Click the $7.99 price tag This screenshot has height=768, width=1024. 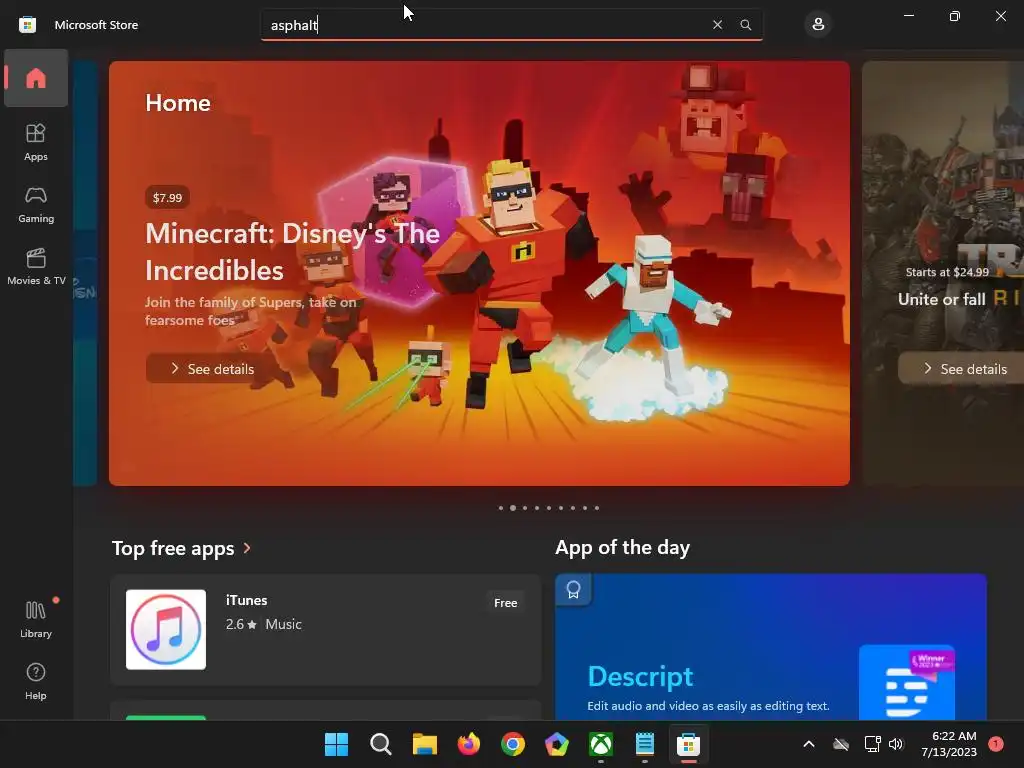(167, 197)
